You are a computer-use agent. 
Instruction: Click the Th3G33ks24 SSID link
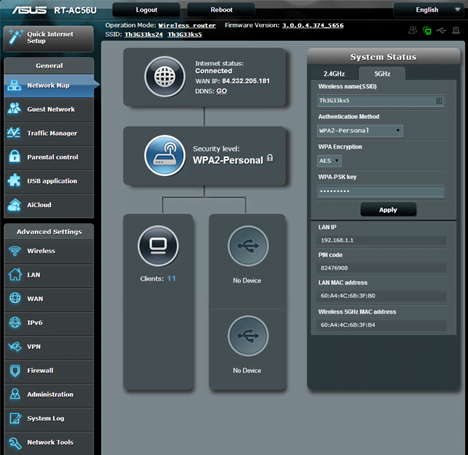(x=144, y=35)
